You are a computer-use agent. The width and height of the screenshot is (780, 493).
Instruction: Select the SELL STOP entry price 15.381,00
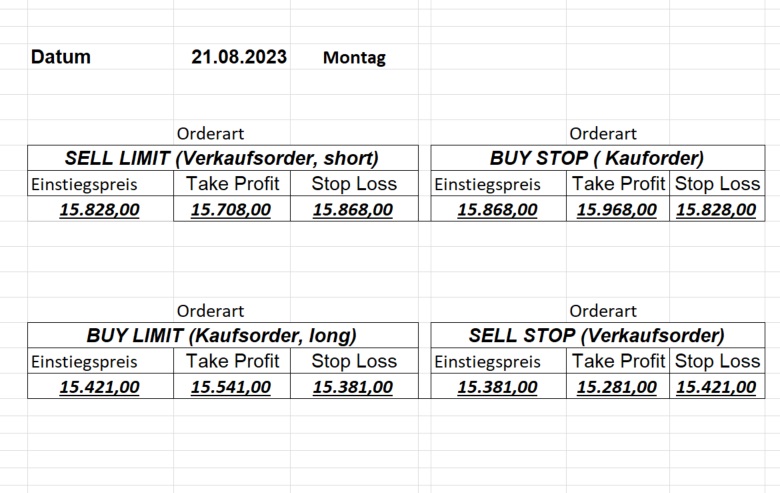497,388
